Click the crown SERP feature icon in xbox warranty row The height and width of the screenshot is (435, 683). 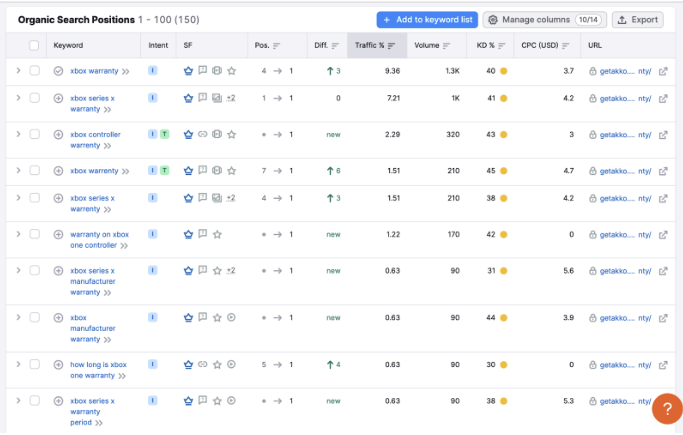[x=188, y=71]
